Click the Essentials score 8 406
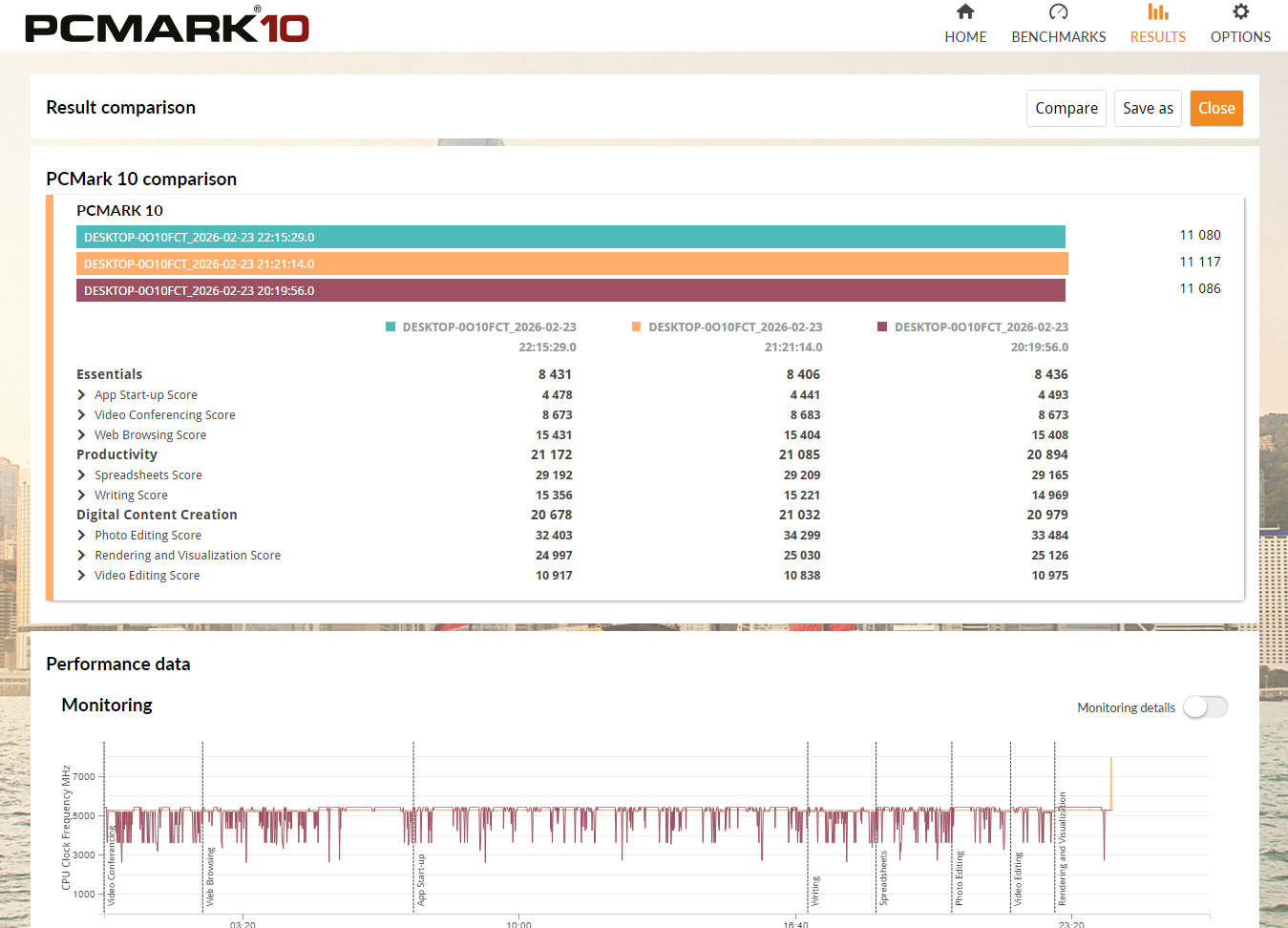Viewport: 1288px width, 928px height. point(803,374)
